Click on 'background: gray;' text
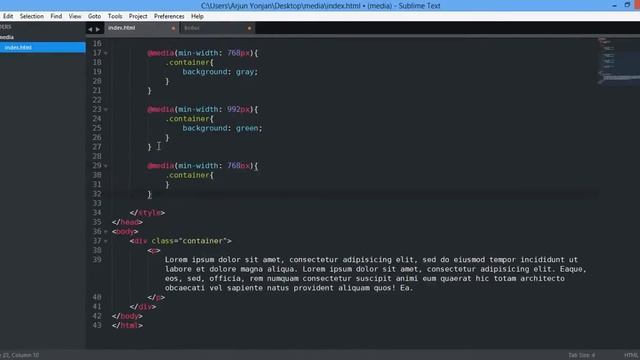This screenshot has width=640, height=360. (220, 72)
